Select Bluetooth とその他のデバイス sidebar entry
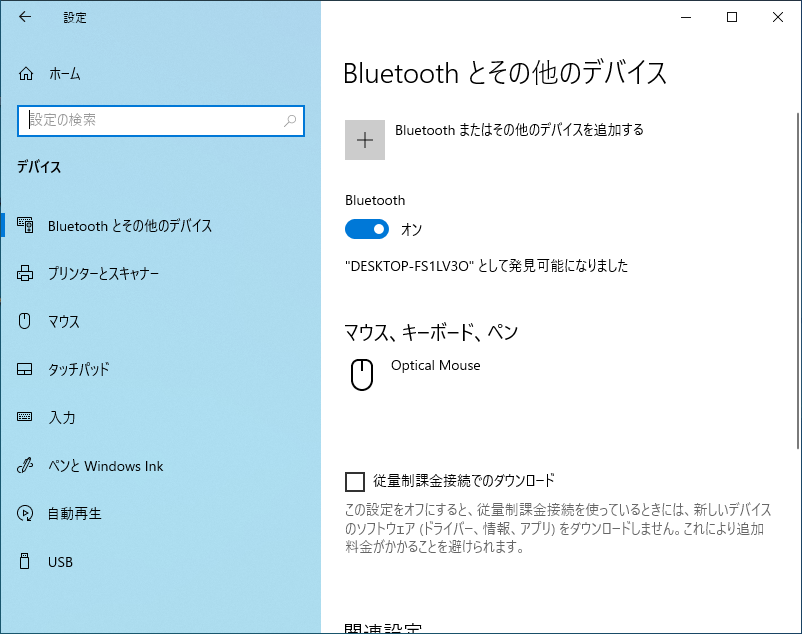The image size is (802, 634). point(130,225)
